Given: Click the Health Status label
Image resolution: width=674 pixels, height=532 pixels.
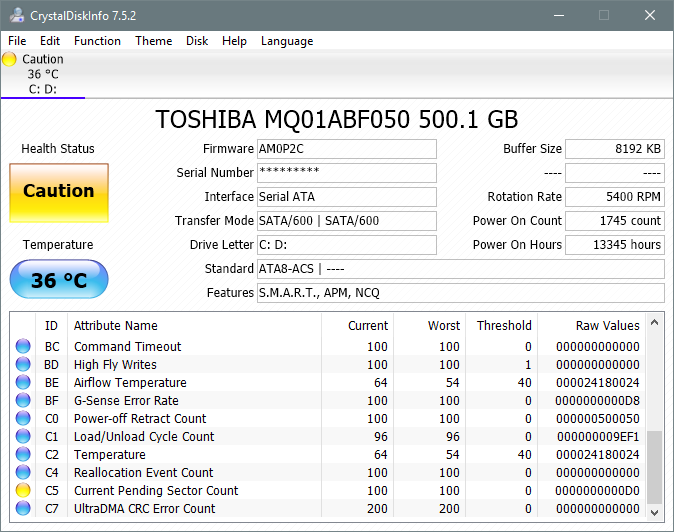Looking at the screenshot, I should [x=58, y=149].
